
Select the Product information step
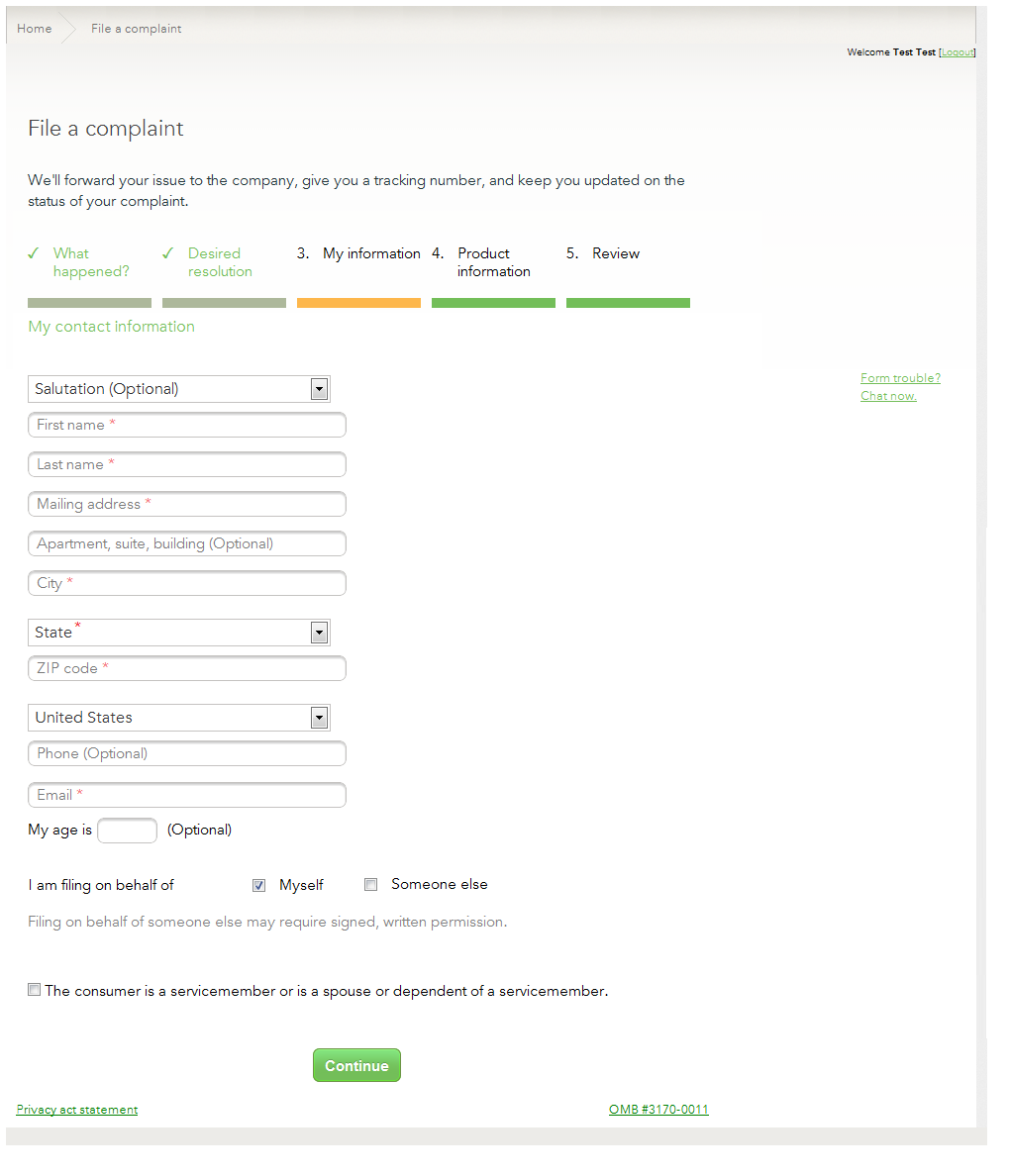493,262
